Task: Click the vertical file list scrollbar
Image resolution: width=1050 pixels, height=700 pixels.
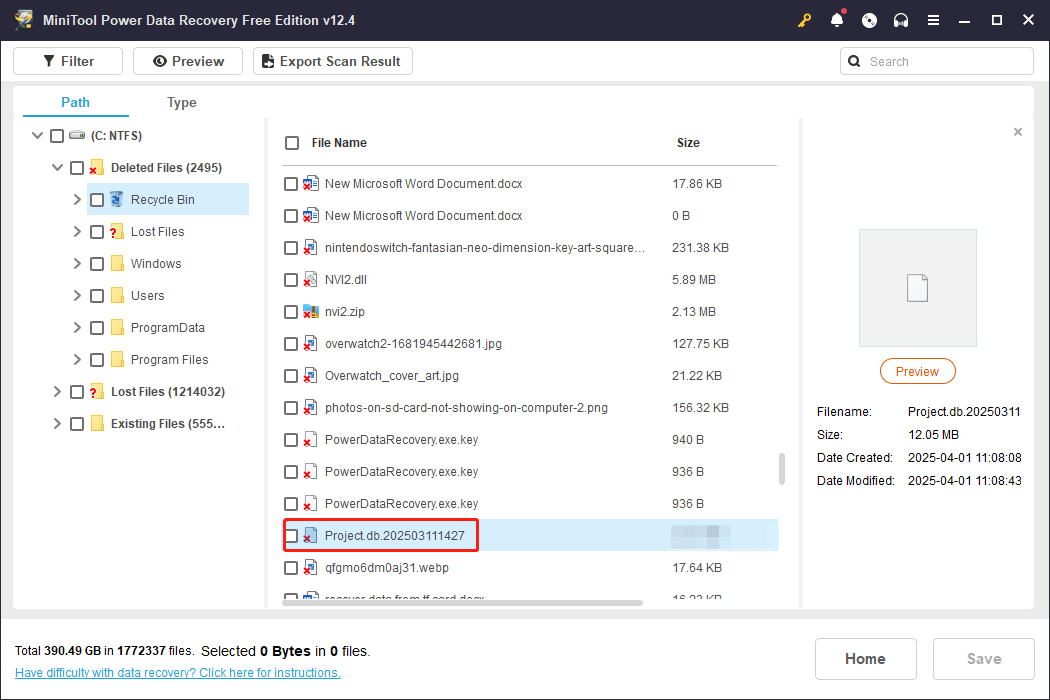Action: tap(781, 468)
